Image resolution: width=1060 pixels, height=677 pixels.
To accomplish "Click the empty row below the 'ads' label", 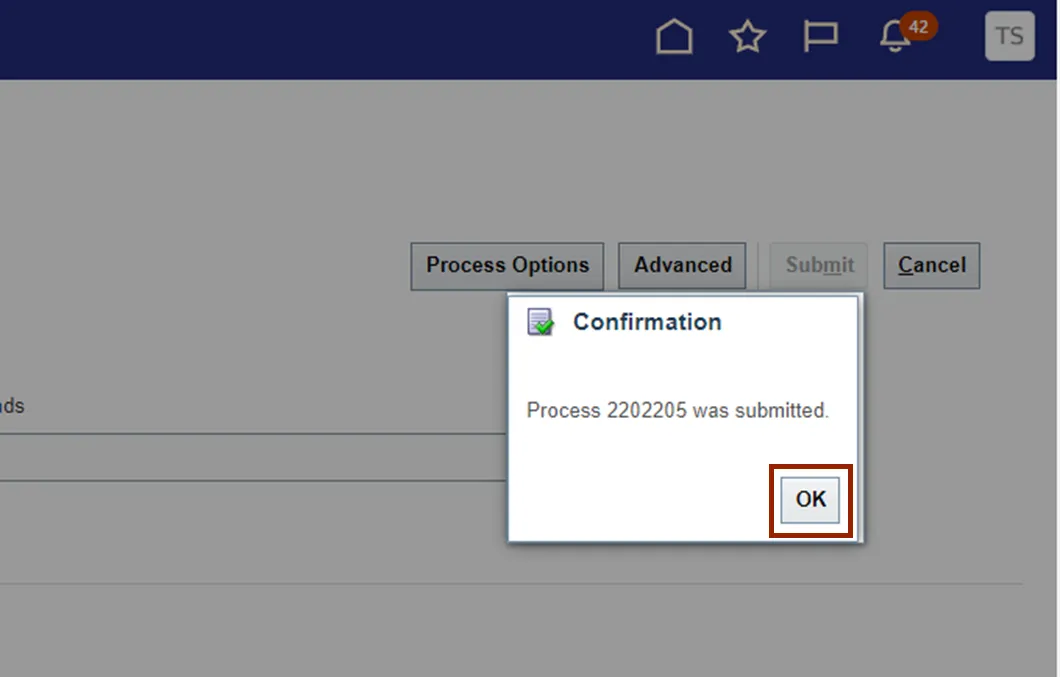I will [x=250, y=458].
